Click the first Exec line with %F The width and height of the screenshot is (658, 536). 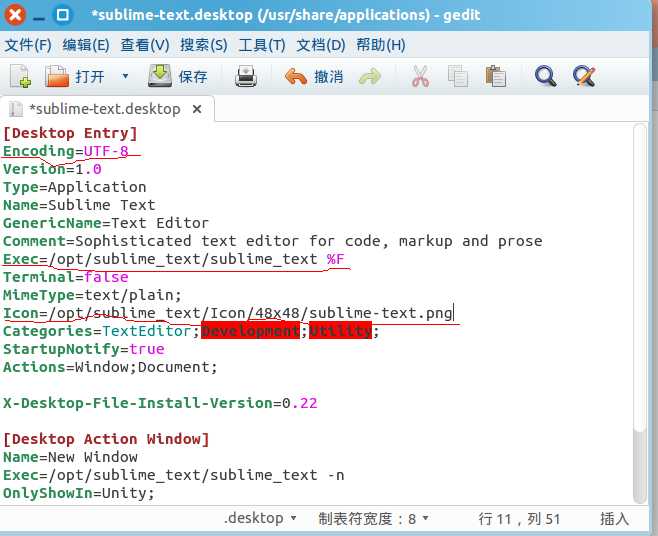pos(173,259)
